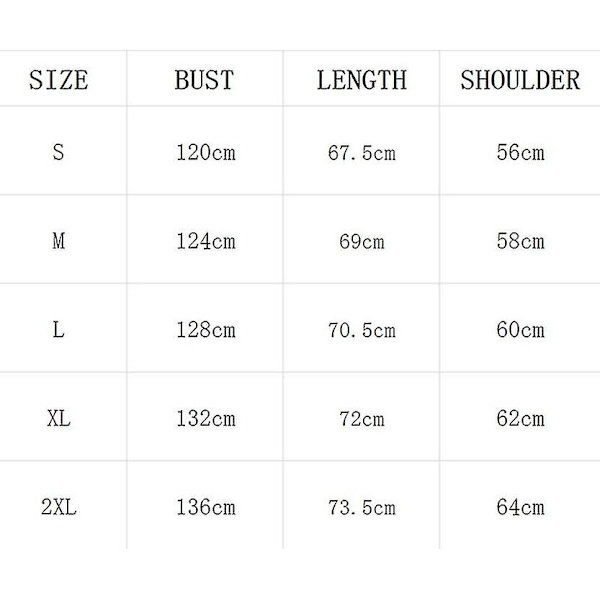
Task: Click the 67.5cm length cell
Action: (362, 153)
